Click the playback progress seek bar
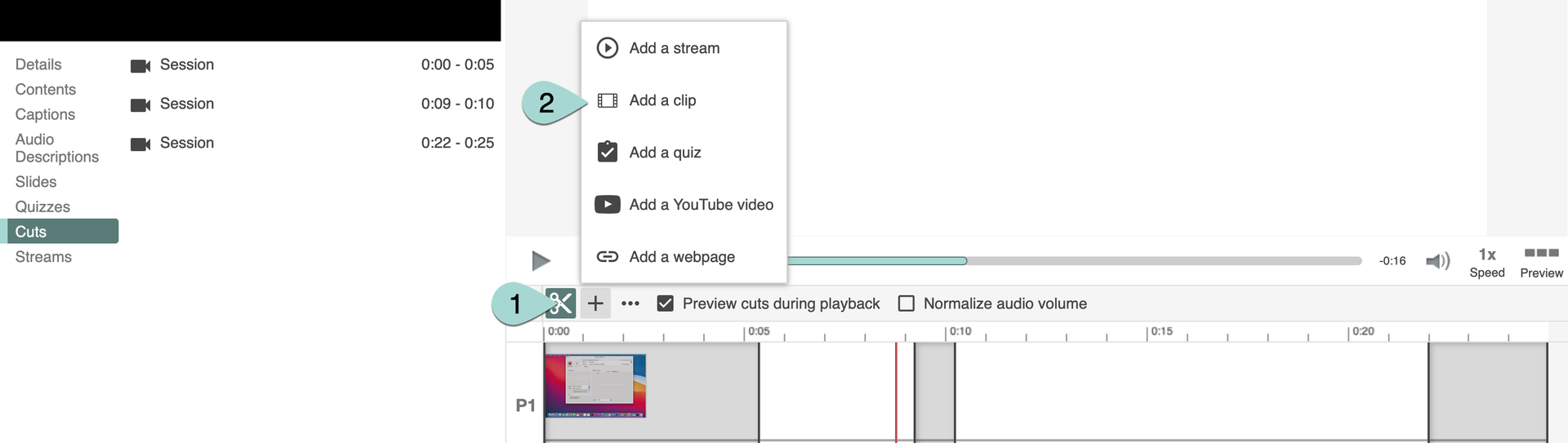The width and height of the screenshot is (1568, 443). pos(1143,261)
